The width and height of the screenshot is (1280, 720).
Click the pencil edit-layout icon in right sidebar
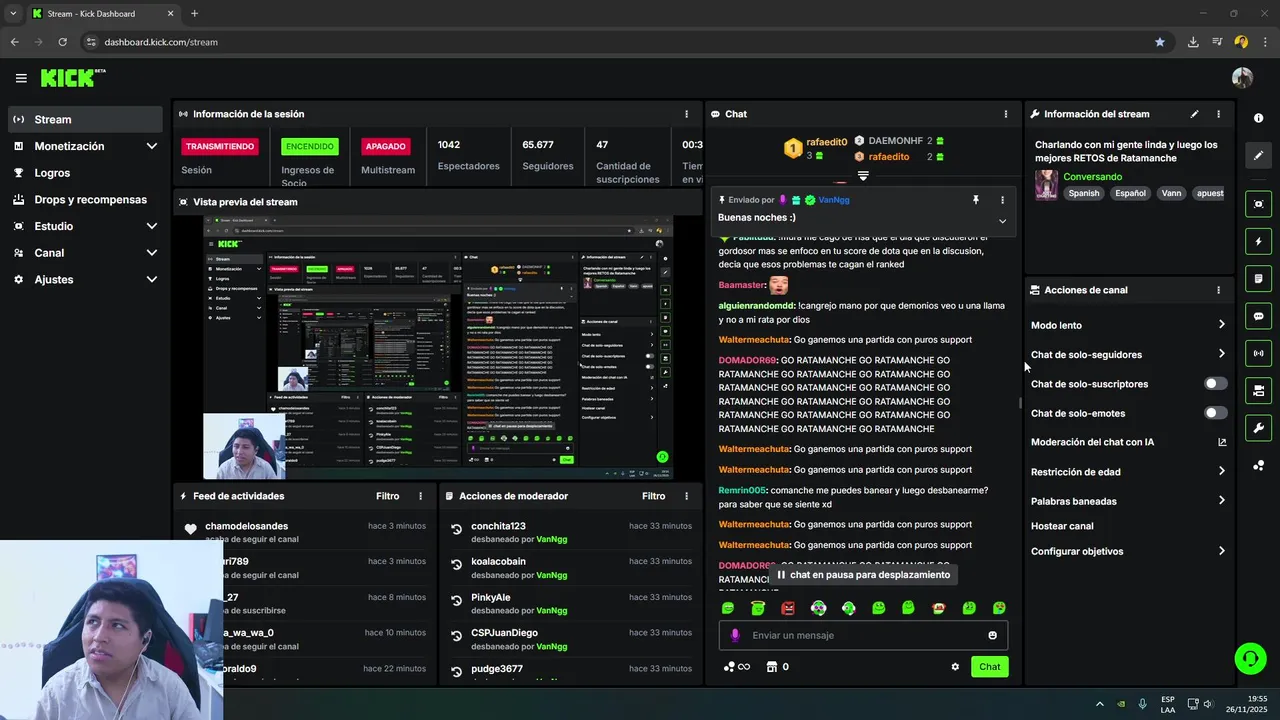pos(1258,156)
